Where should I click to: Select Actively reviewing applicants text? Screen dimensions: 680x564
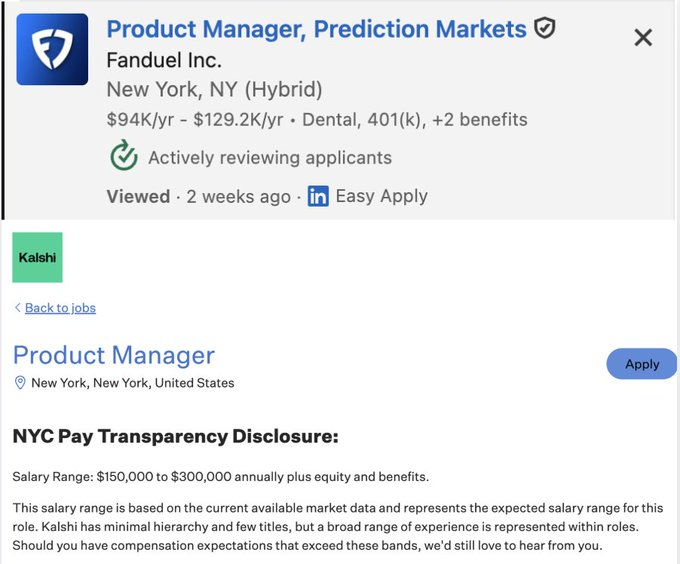point(270,158)
